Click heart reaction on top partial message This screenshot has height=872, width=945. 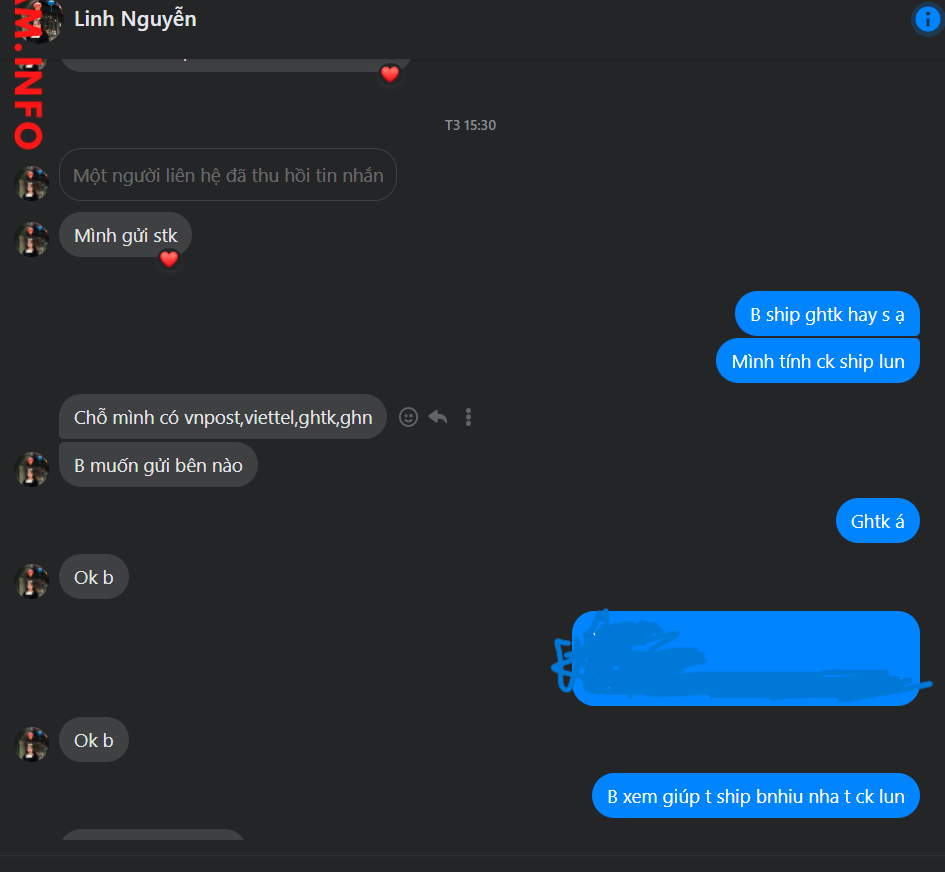(x=390, y=74)
